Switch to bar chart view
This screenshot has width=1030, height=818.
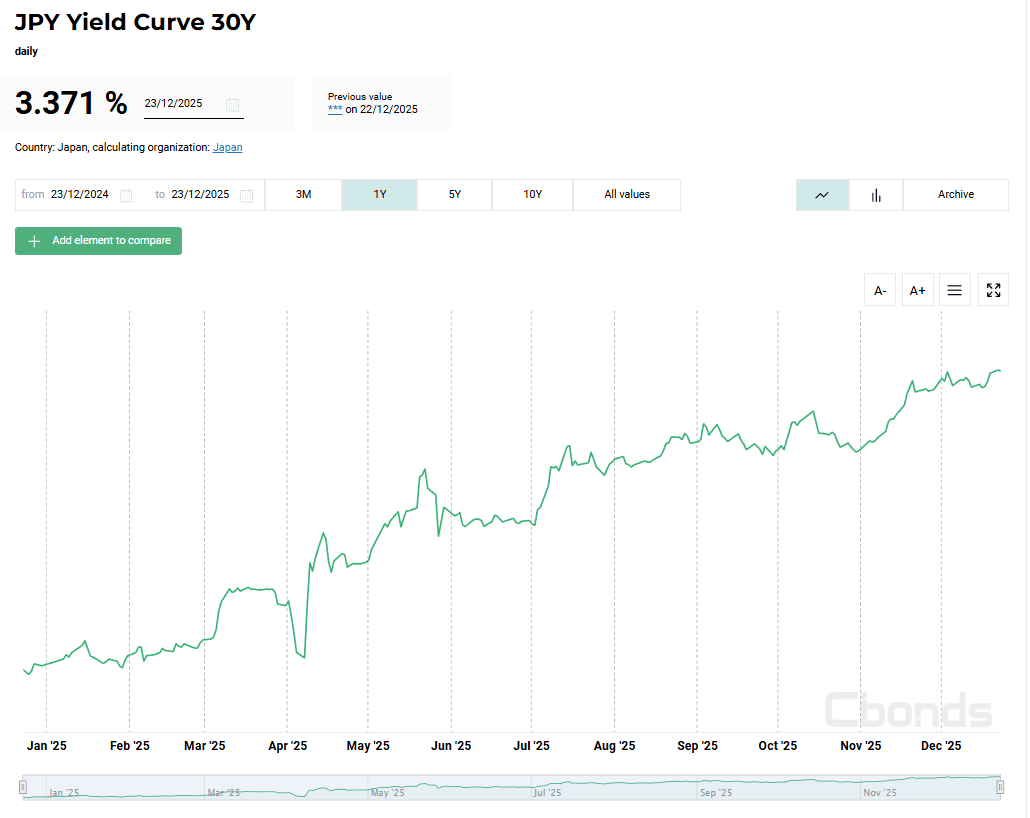[876, 195]
